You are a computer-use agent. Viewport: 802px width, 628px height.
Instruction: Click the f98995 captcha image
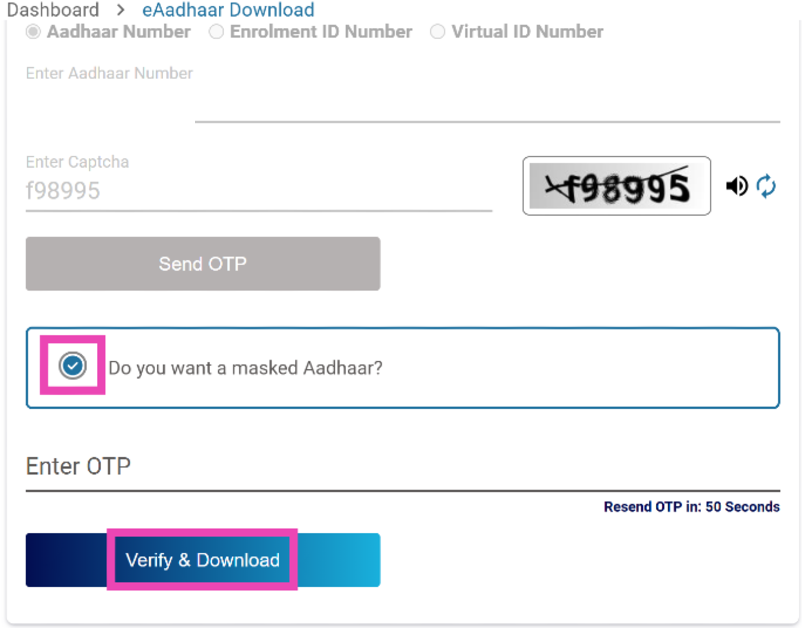[x=616, y=186]
